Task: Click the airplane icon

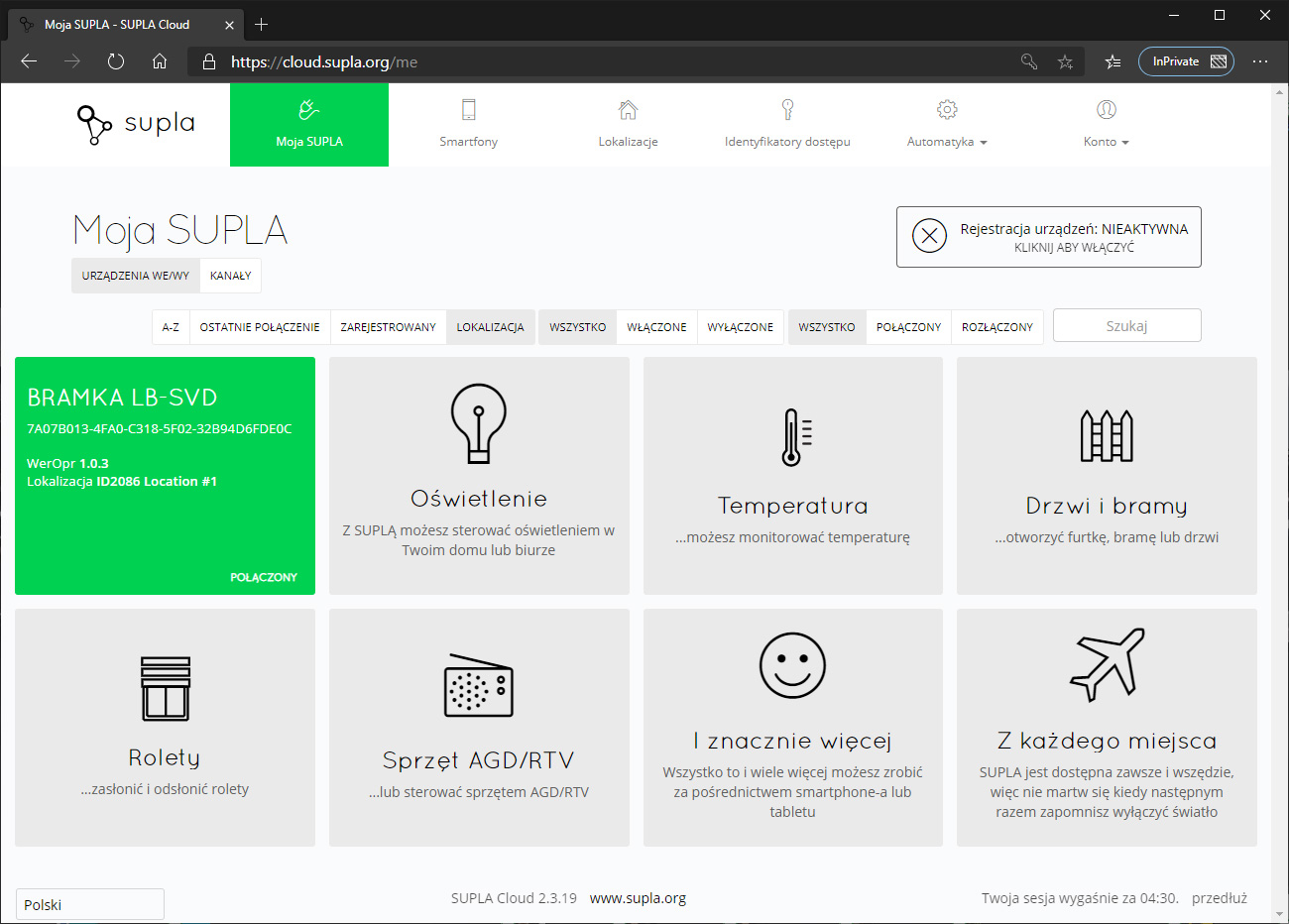Action: (x=1107, y=664)
